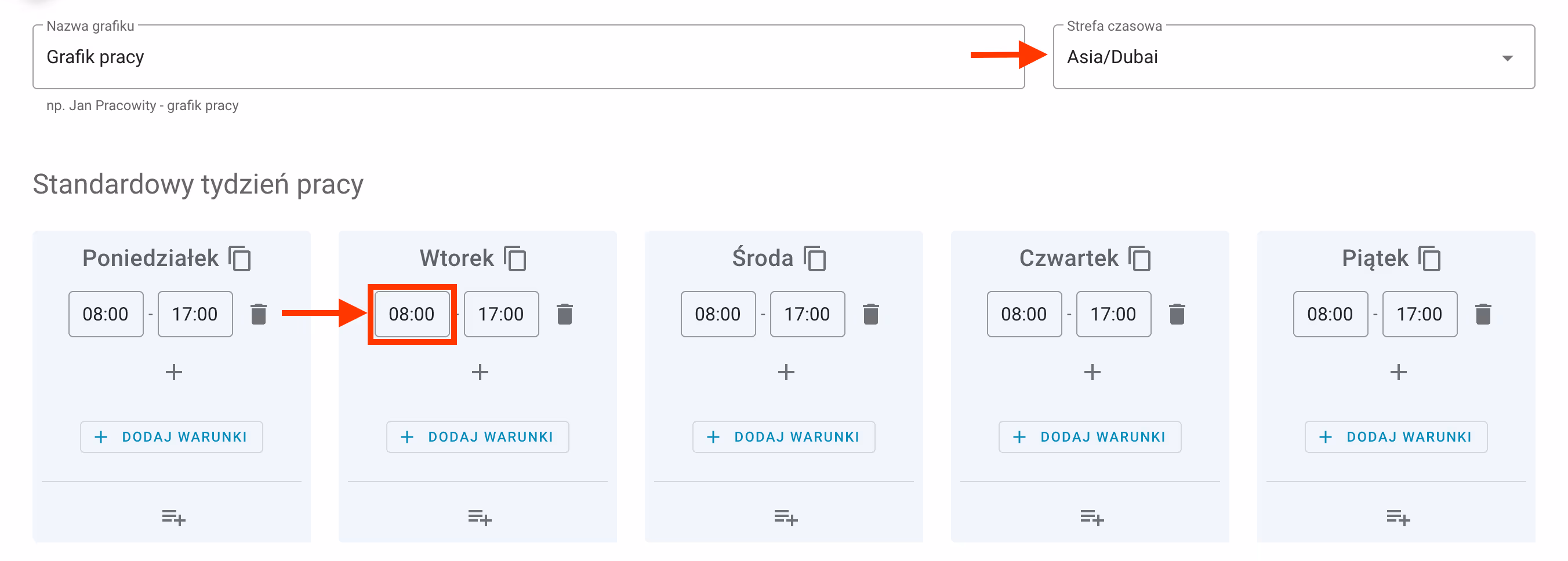Click Dodaj warunki under Środa
The width and height of the screenshot is (1568, 561).
point(784,437)
